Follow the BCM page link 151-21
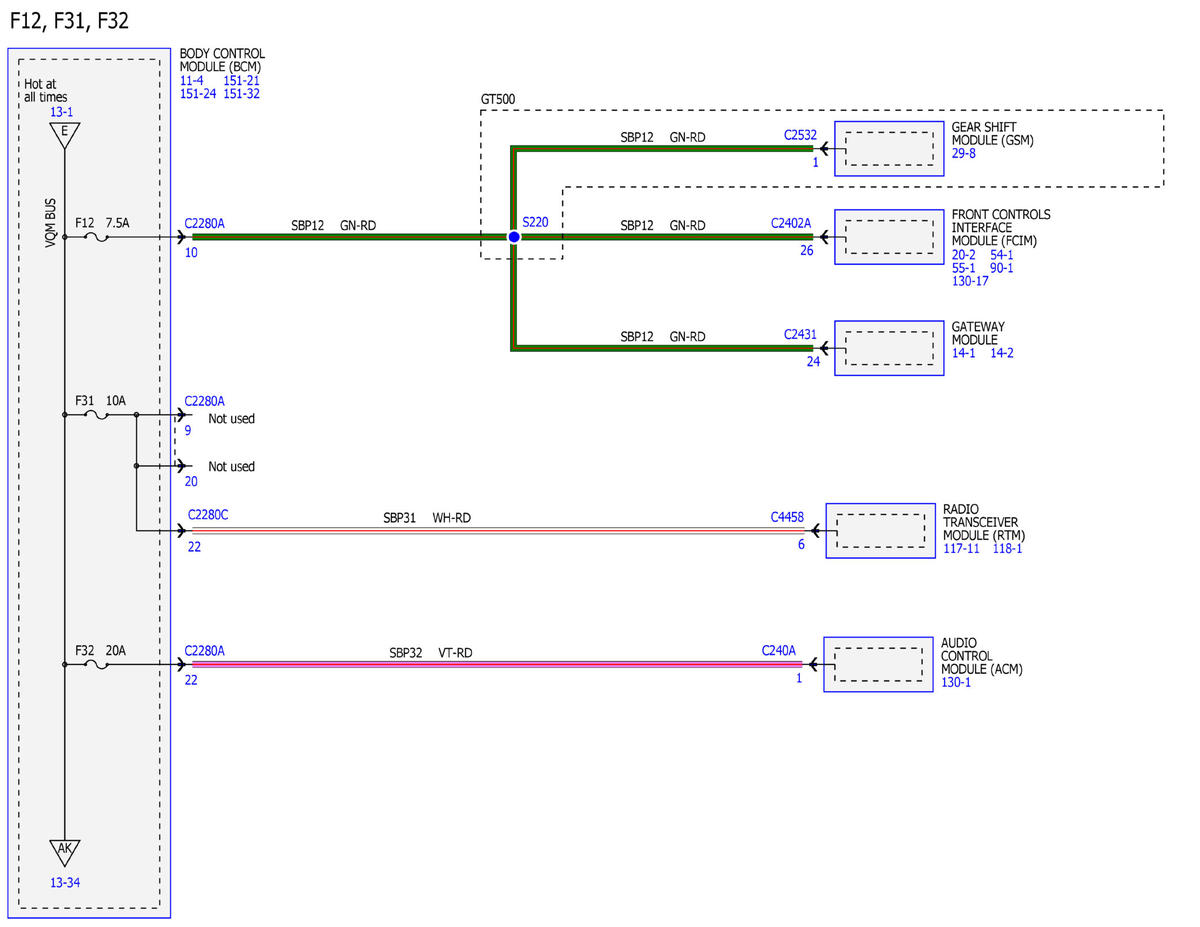The image size is (1200, 927). 242,80
